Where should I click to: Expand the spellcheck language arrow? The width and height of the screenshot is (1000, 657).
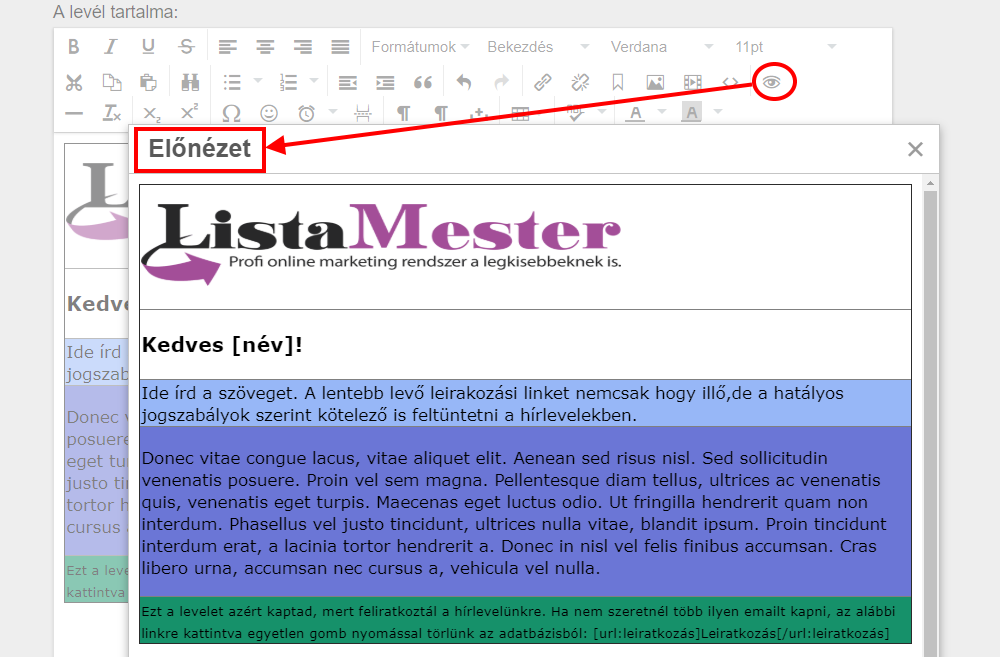tap(601, 112)
